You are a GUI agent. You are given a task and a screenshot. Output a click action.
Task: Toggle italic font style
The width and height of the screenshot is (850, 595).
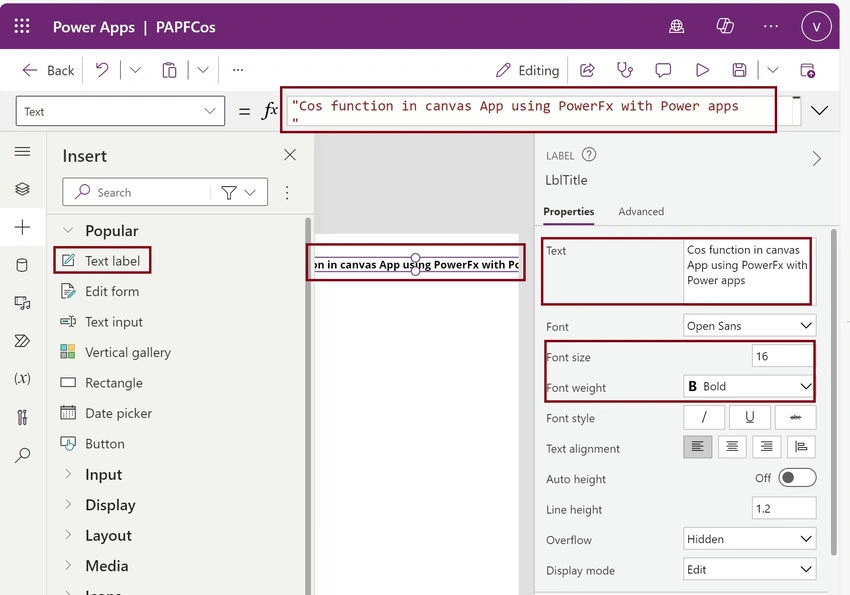click(704, 417)
